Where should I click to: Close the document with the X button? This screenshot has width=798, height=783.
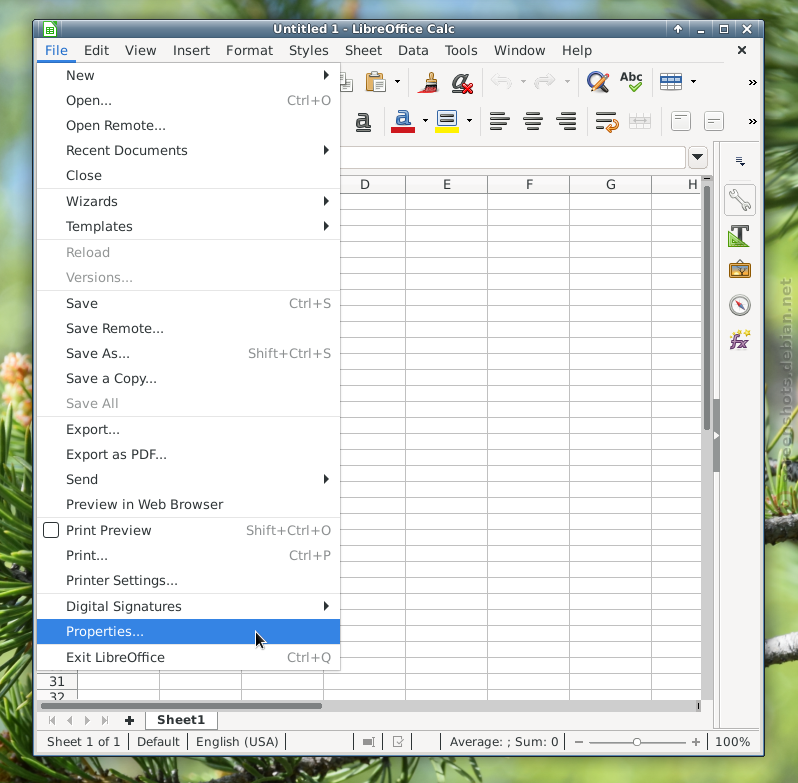coord(742,50)
